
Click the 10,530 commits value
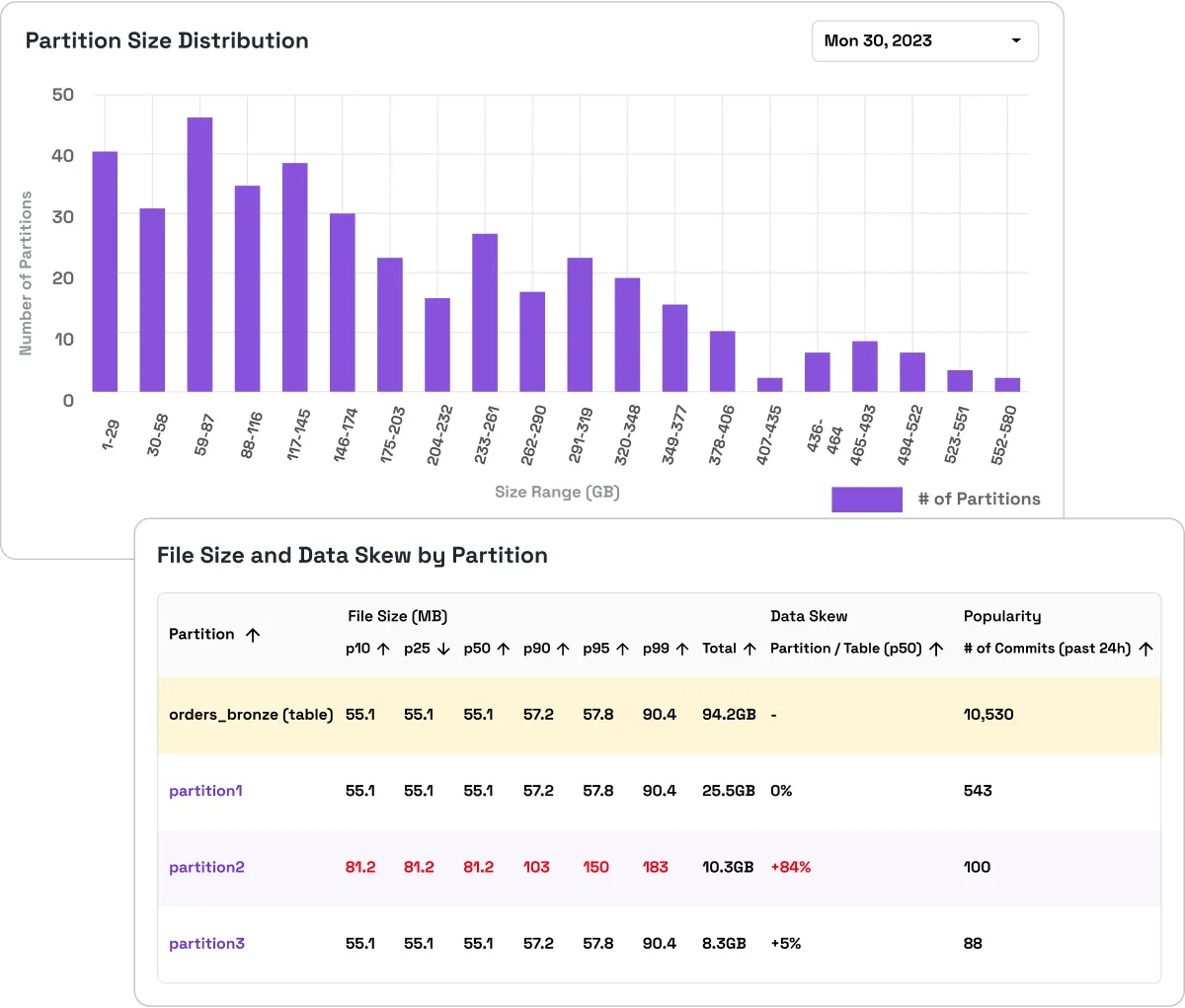(988, 715)
